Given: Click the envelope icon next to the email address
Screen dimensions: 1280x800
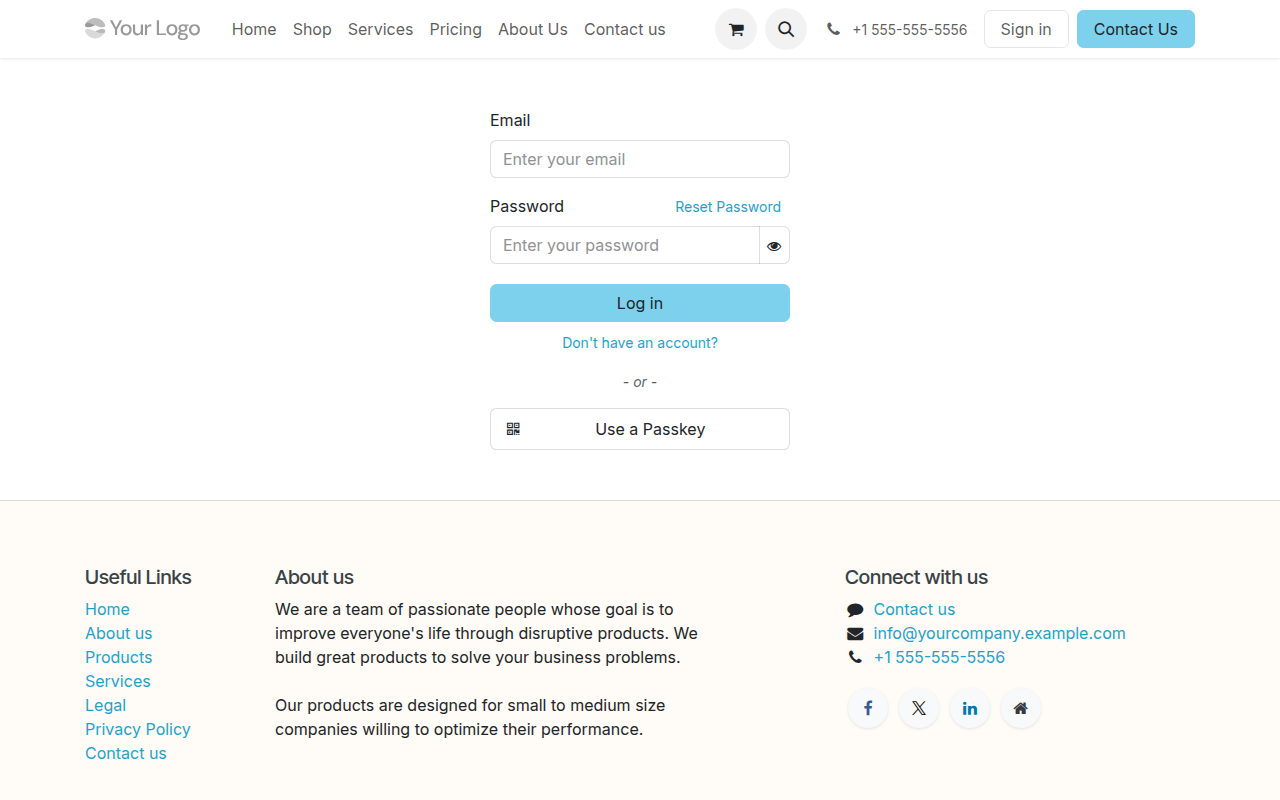Looking at the screenshot, I should coord(855,633).
